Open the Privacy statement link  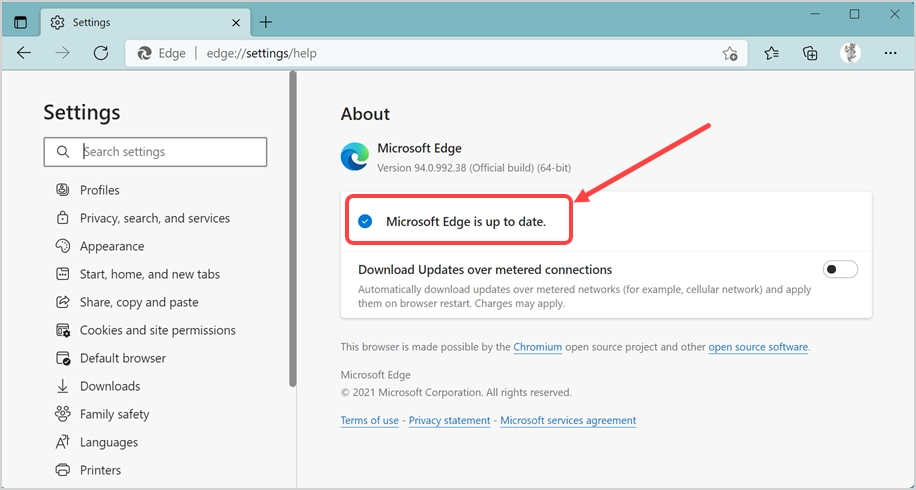point(449,420)
